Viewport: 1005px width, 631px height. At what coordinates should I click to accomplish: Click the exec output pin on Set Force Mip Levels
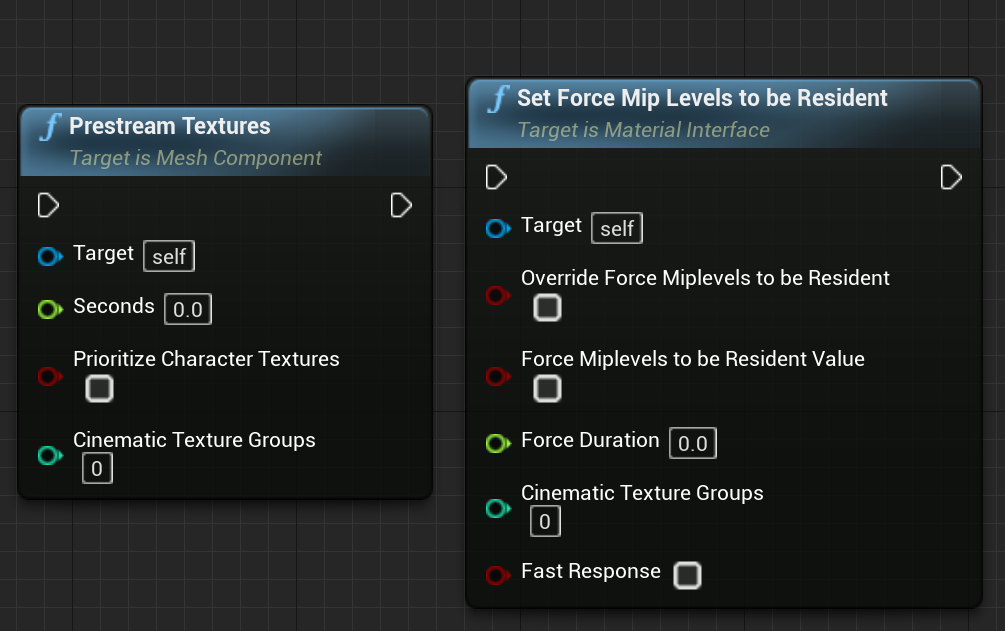[950, 177]
